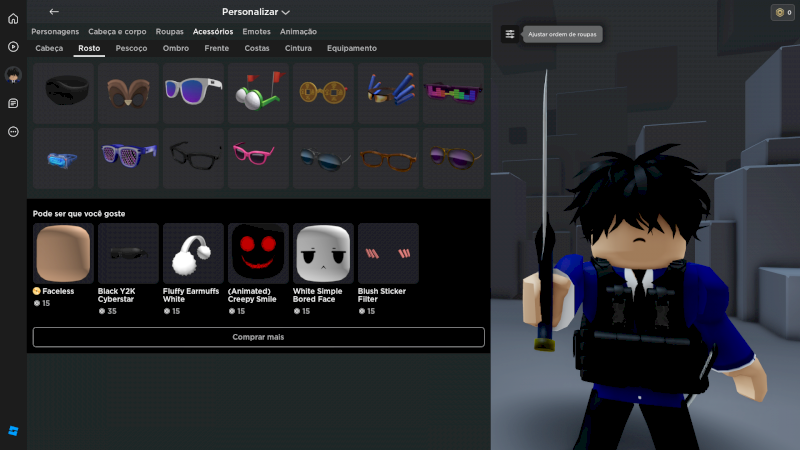Click the back arrow button
Screen dimensions: 800x450
point(54,12)
